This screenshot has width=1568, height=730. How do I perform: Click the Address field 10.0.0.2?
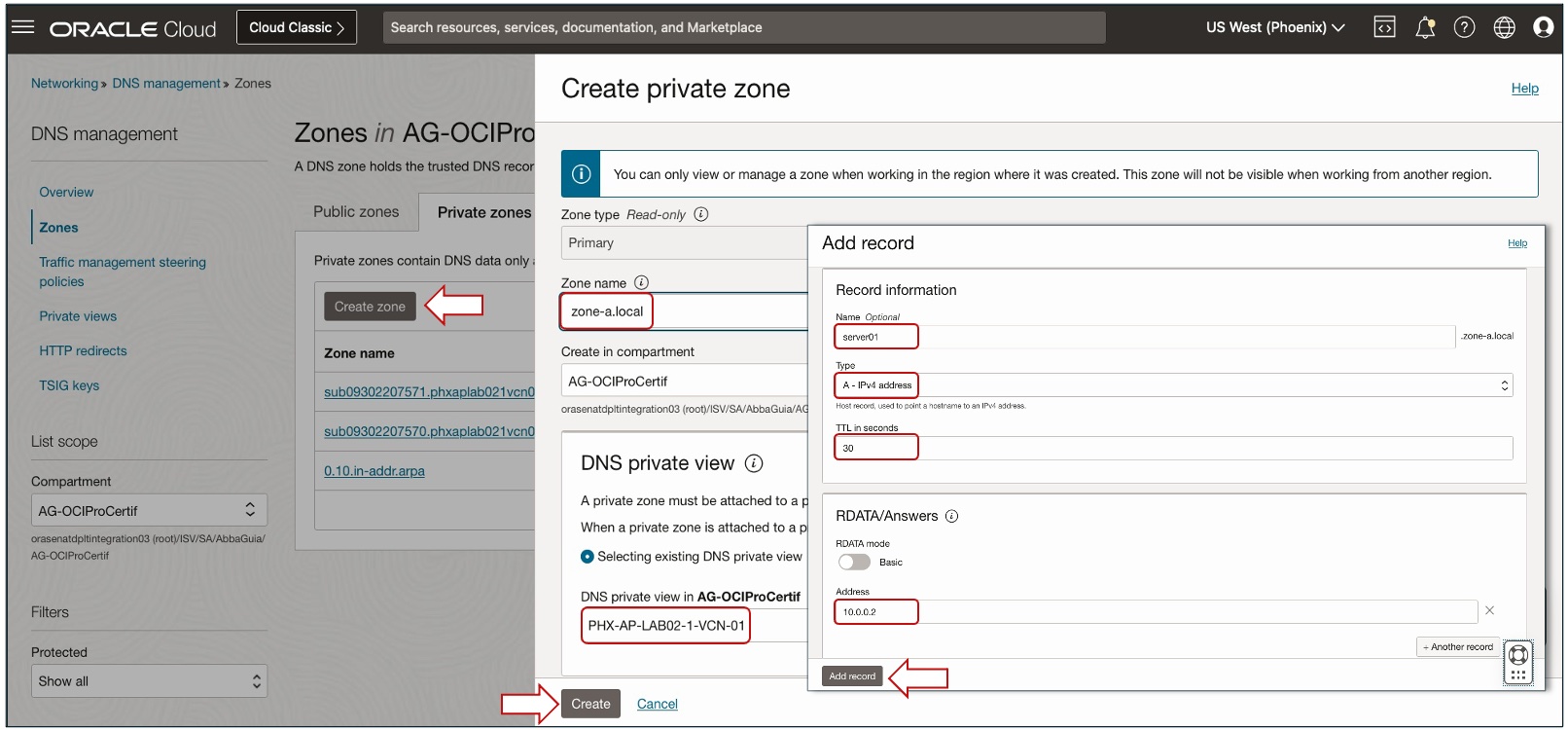tap(1156, 611)
